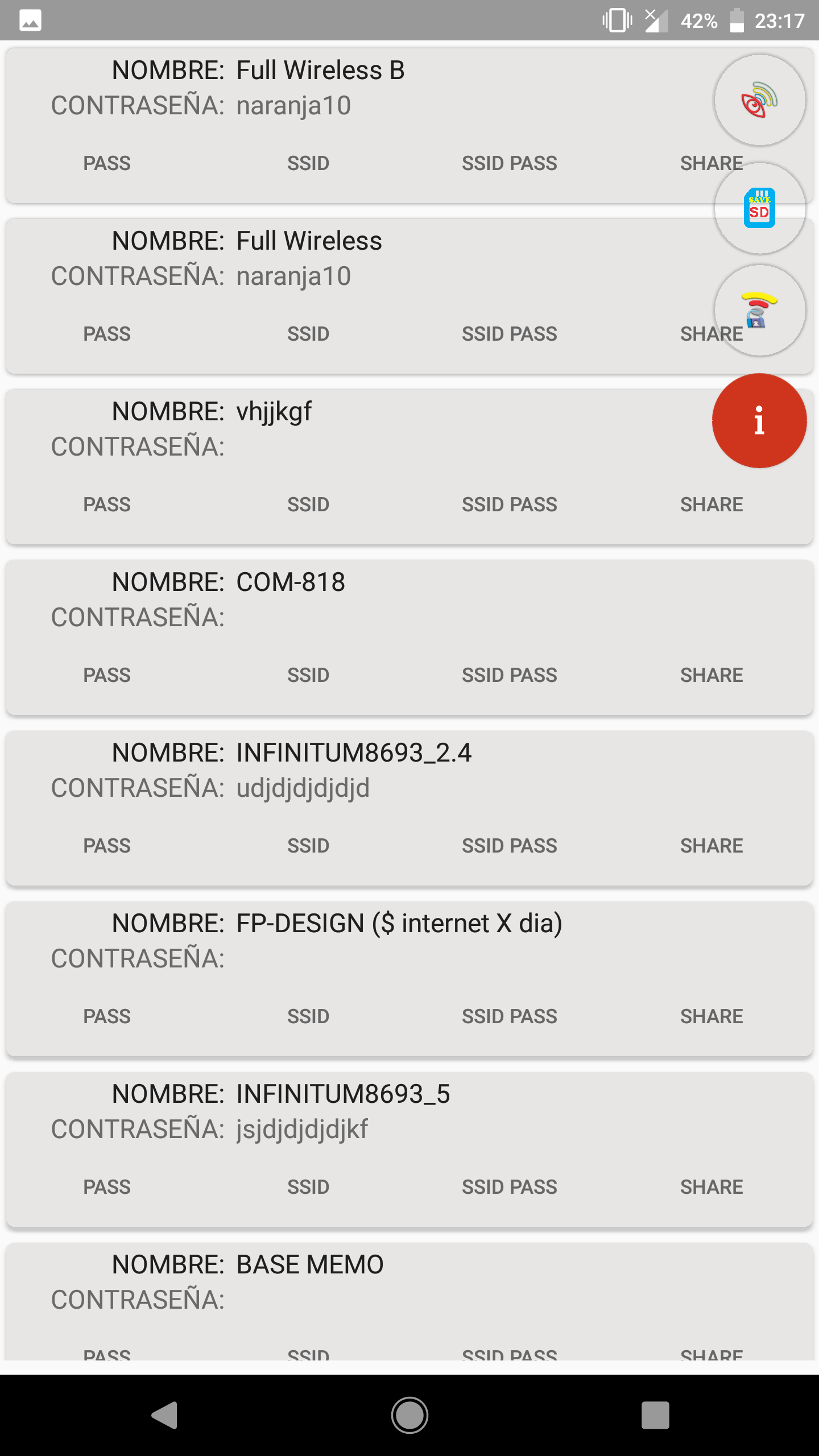Image resolution: width=819 pixels, height=1456 pixels.
Task: Tap the Android back navigation button
Action: point(165,1415)
